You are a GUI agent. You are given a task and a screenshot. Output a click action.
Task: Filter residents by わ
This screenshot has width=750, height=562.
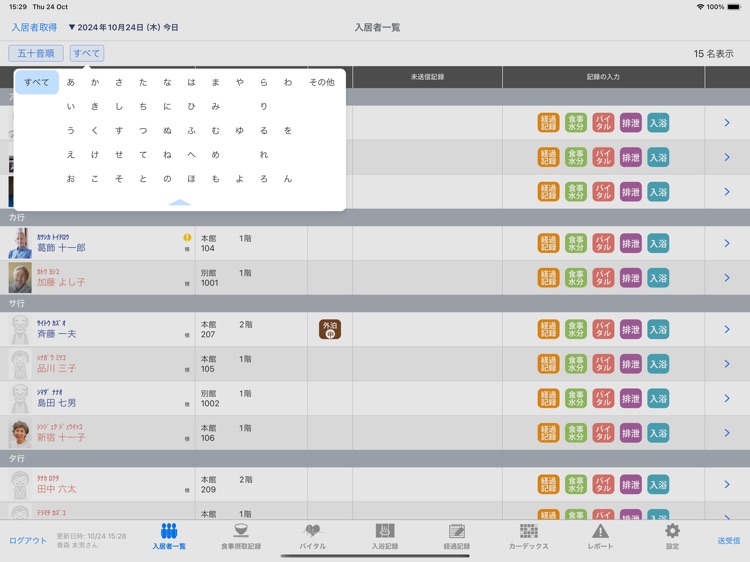(287, 82)
